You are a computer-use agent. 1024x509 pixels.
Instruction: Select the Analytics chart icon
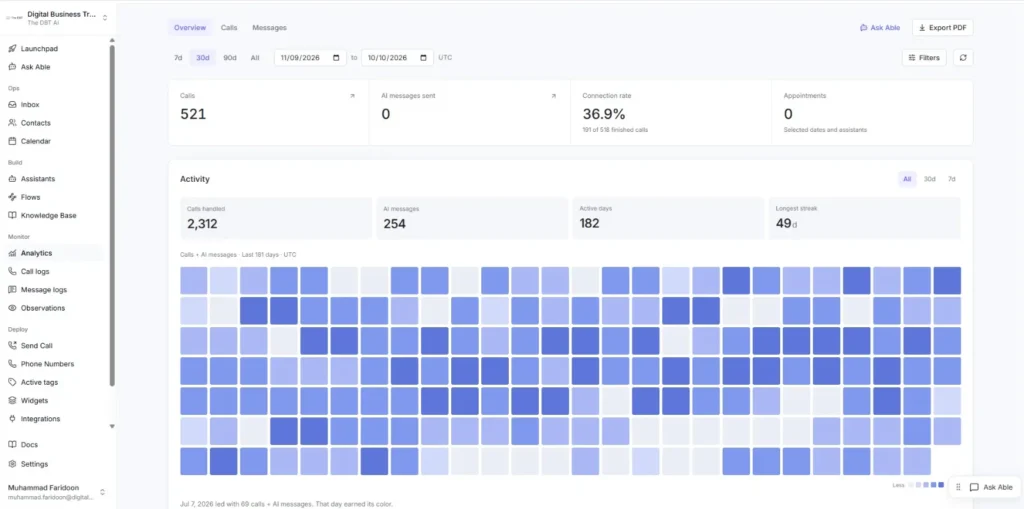pos(12,254)
